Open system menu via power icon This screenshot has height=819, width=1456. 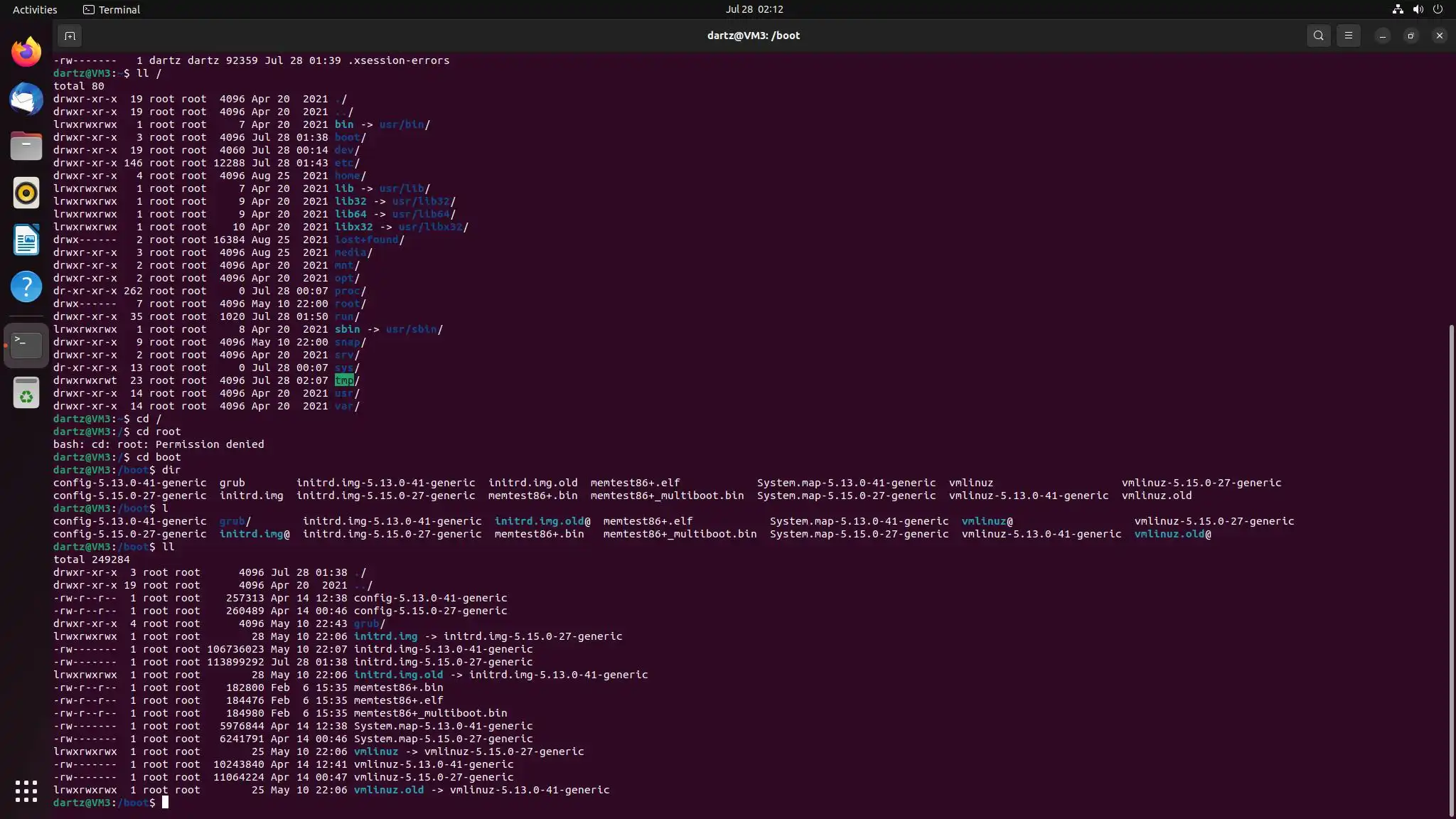tap(1438, 9)
